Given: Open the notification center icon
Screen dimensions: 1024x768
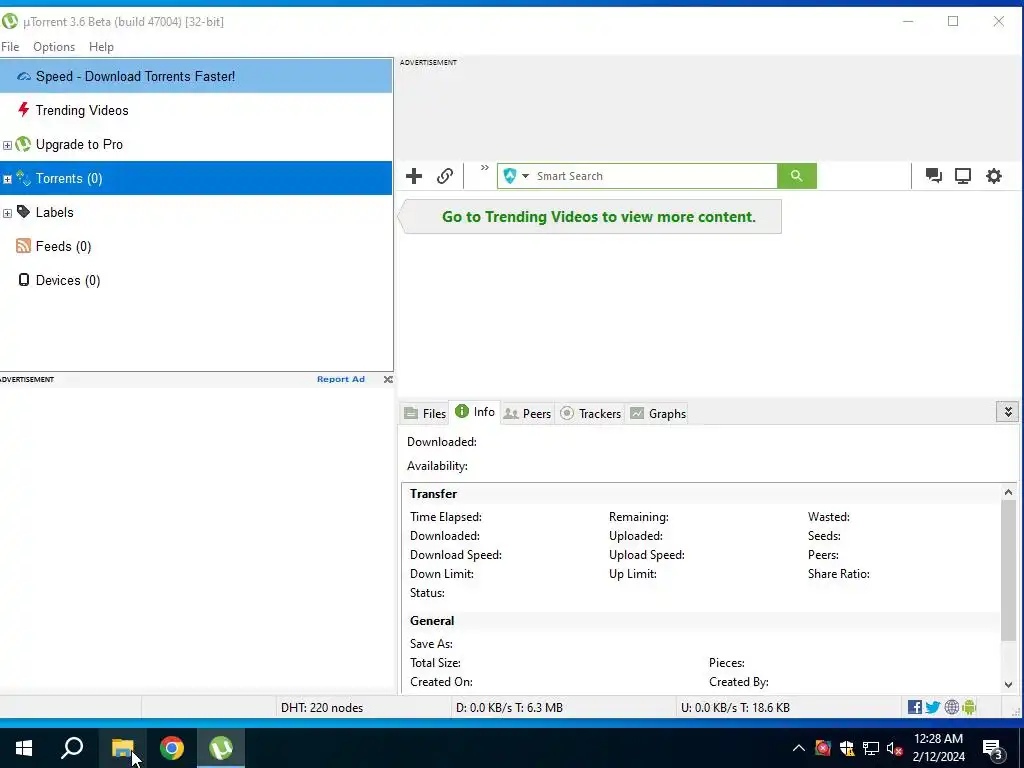Looking at the screenshot, I should point(993,749).
